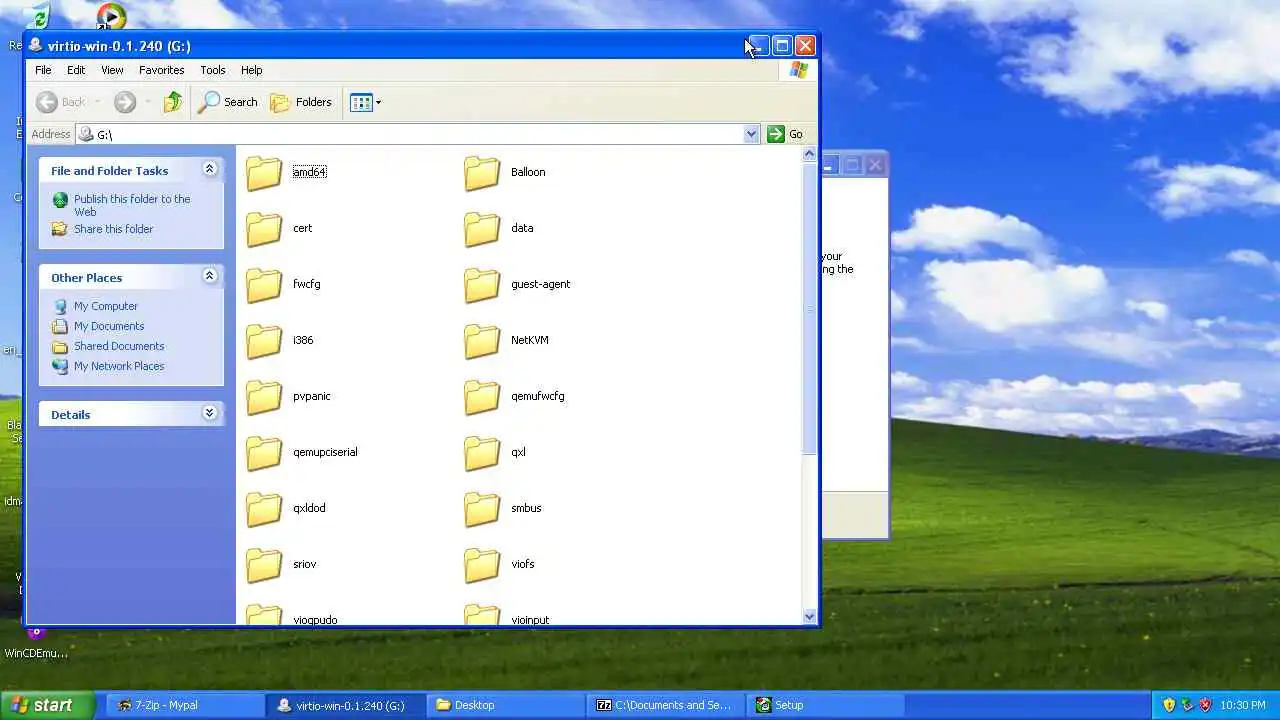Select the qemufwcfg folder icon
1280x720 pixels.
pos(482,396)
